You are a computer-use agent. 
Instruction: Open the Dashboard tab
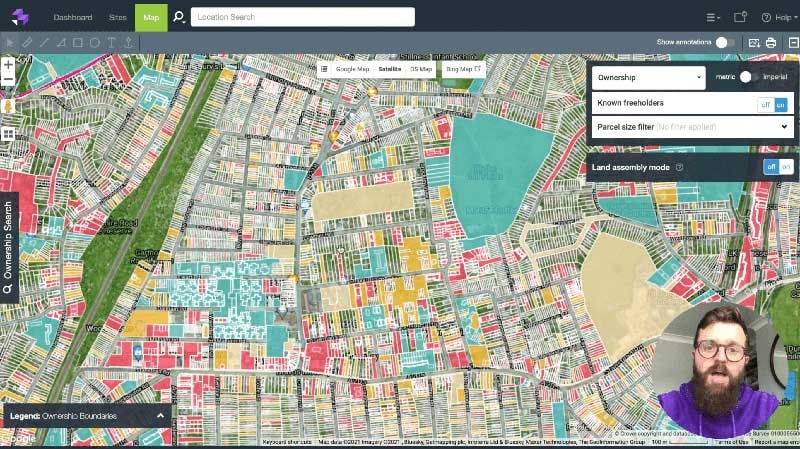pyautogui.click(x=73, y=17)
